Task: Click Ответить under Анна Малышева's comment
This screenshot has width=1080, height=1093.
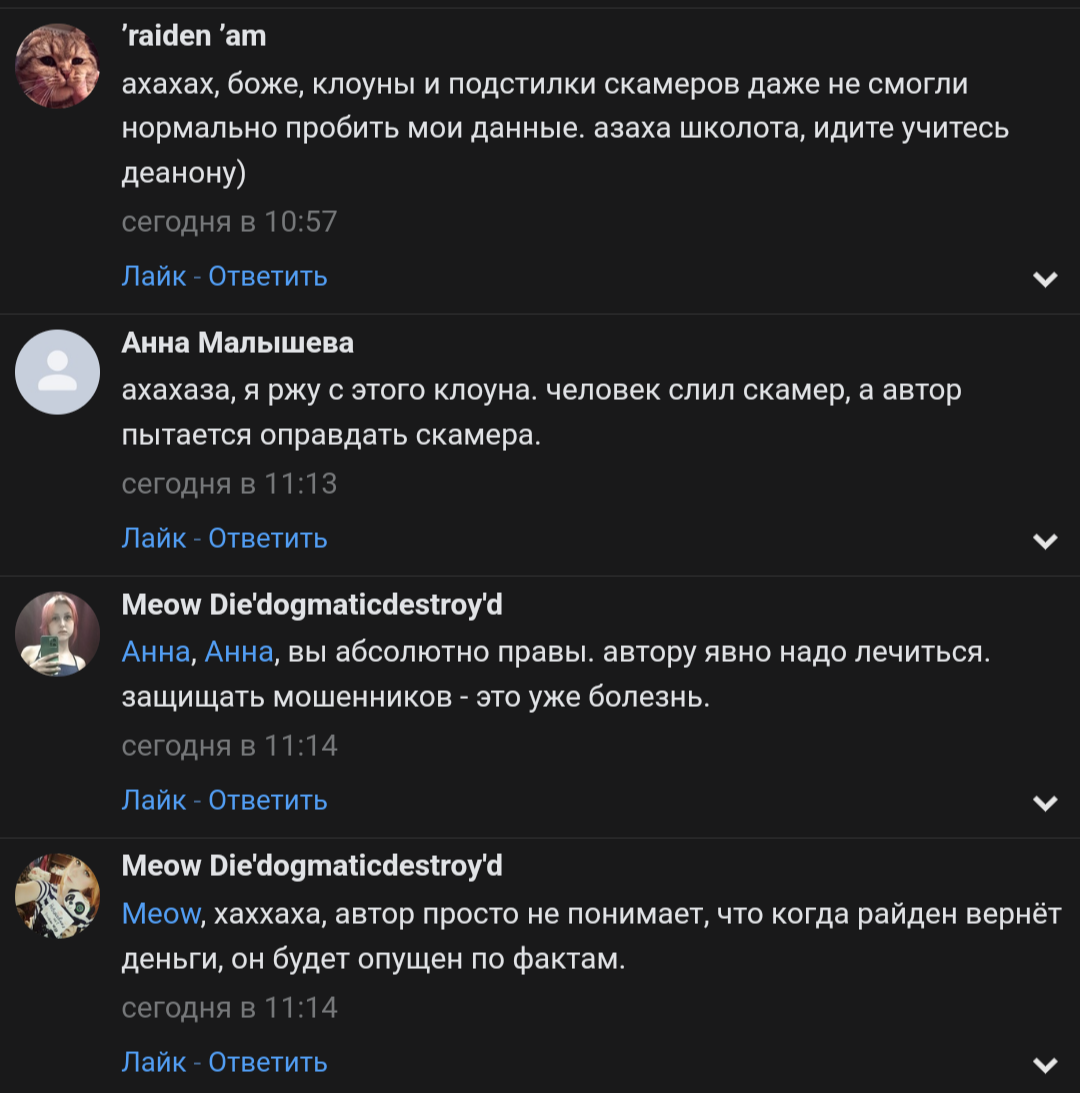Action: (x=268, y=538)
